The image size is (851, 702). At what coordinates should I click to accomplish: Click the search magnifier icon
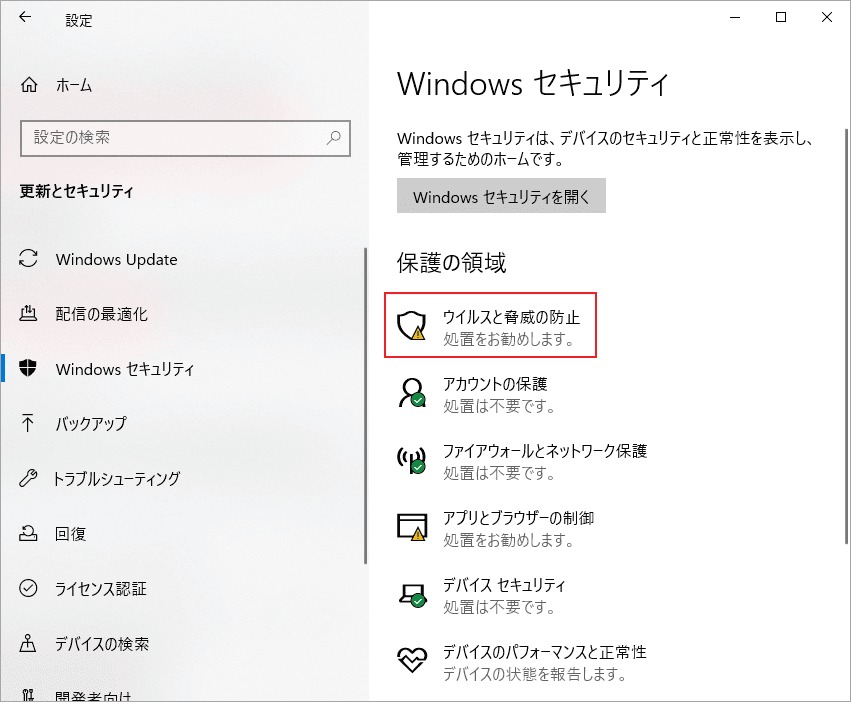tap(334, 138)
